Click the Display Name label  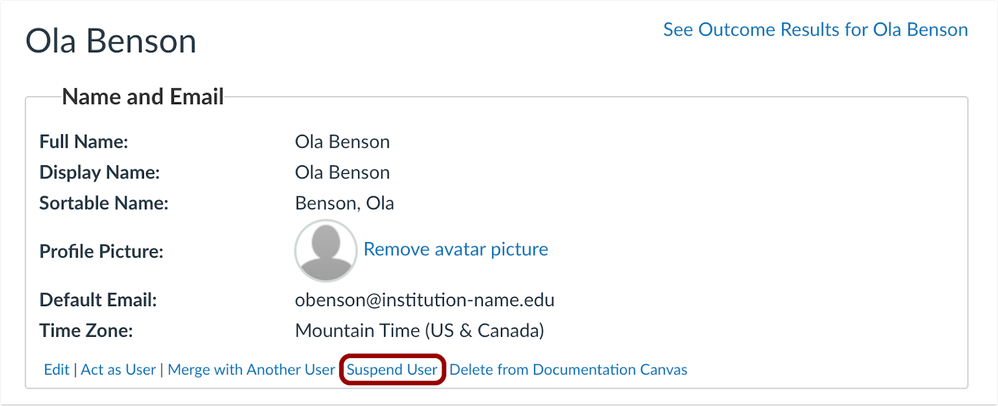(99, 173)
